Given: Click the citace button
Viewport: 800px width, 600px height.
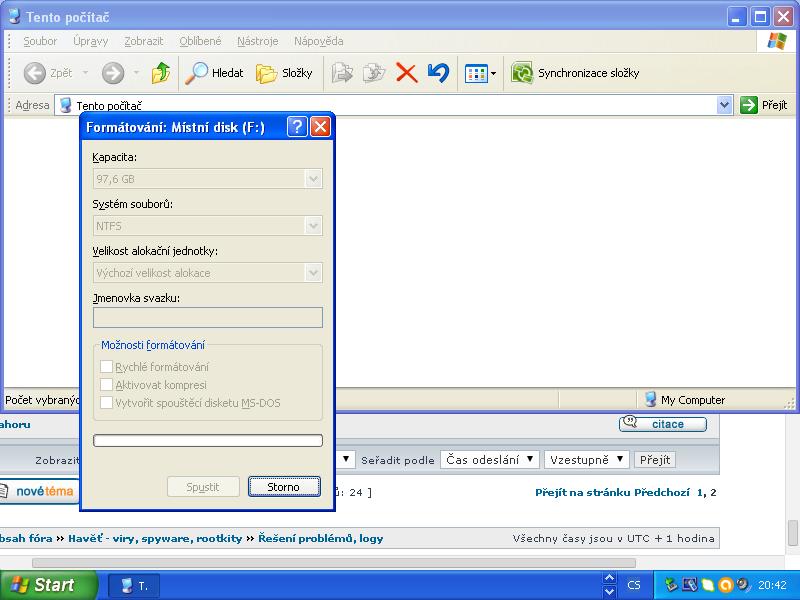Looking at the screenshot, I should click(x=662, y=424).
